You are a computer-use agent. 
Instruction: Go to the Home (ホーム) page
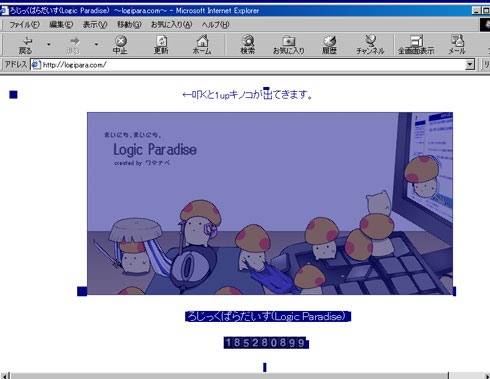(202, 45)
